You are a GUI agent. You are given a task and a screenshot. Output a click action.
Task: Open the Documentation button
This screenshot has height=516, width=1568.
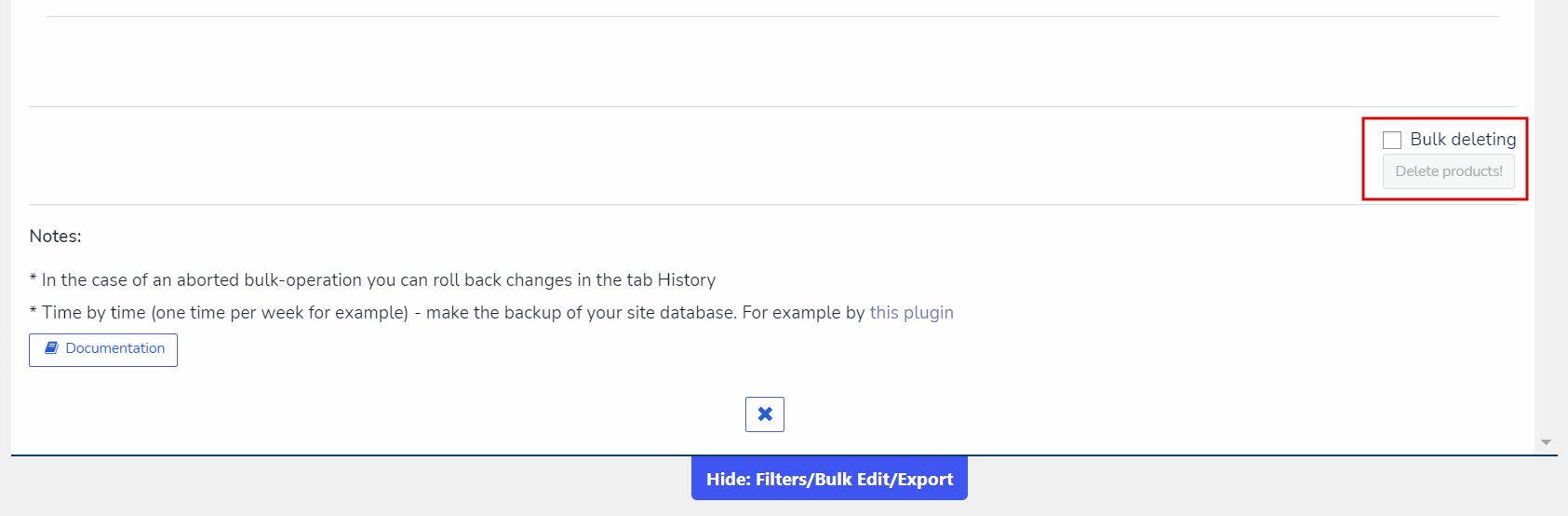pyautogui.click(x=103, y=349)
